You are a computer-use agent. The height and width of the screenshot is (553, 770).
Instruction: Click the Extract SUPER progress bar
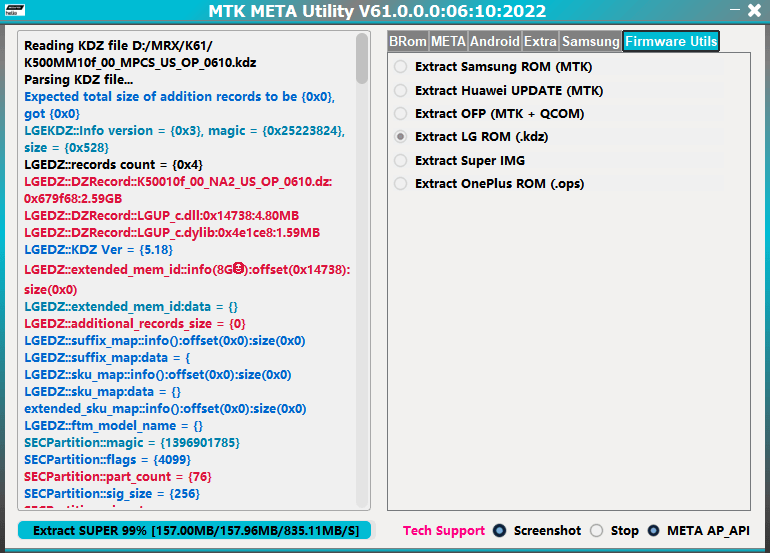(195, 531)
